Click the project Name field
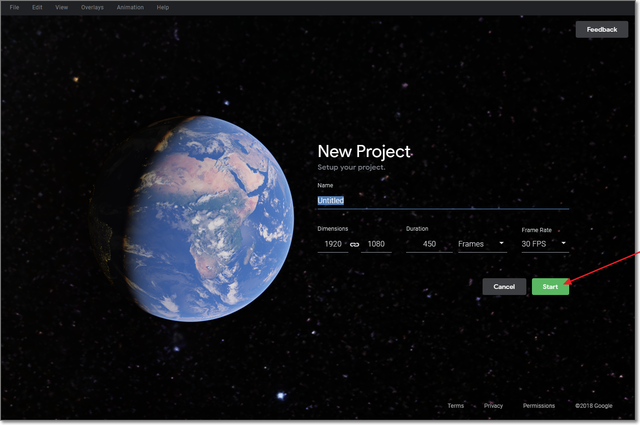Viewport: 640px width, 425px height. point(442,200)
